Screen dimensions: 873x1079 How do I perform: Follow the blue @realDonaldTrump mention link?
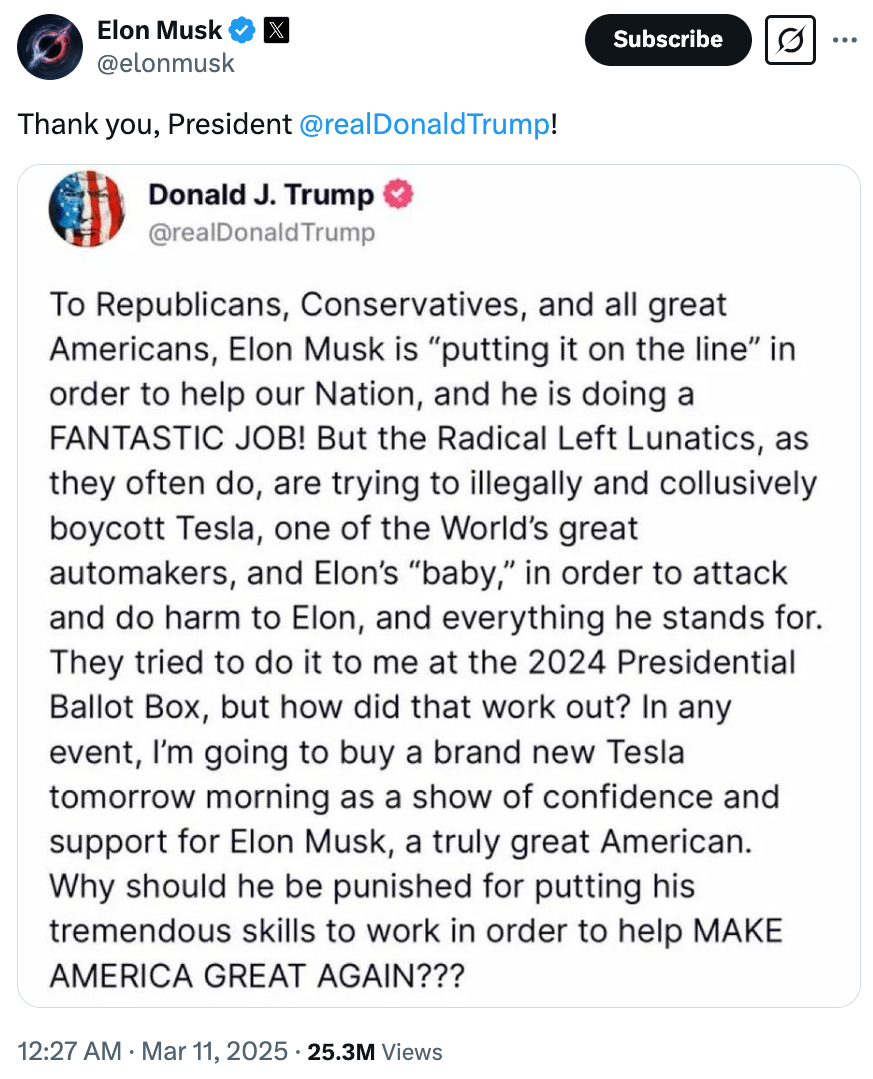tap(424, 125)
